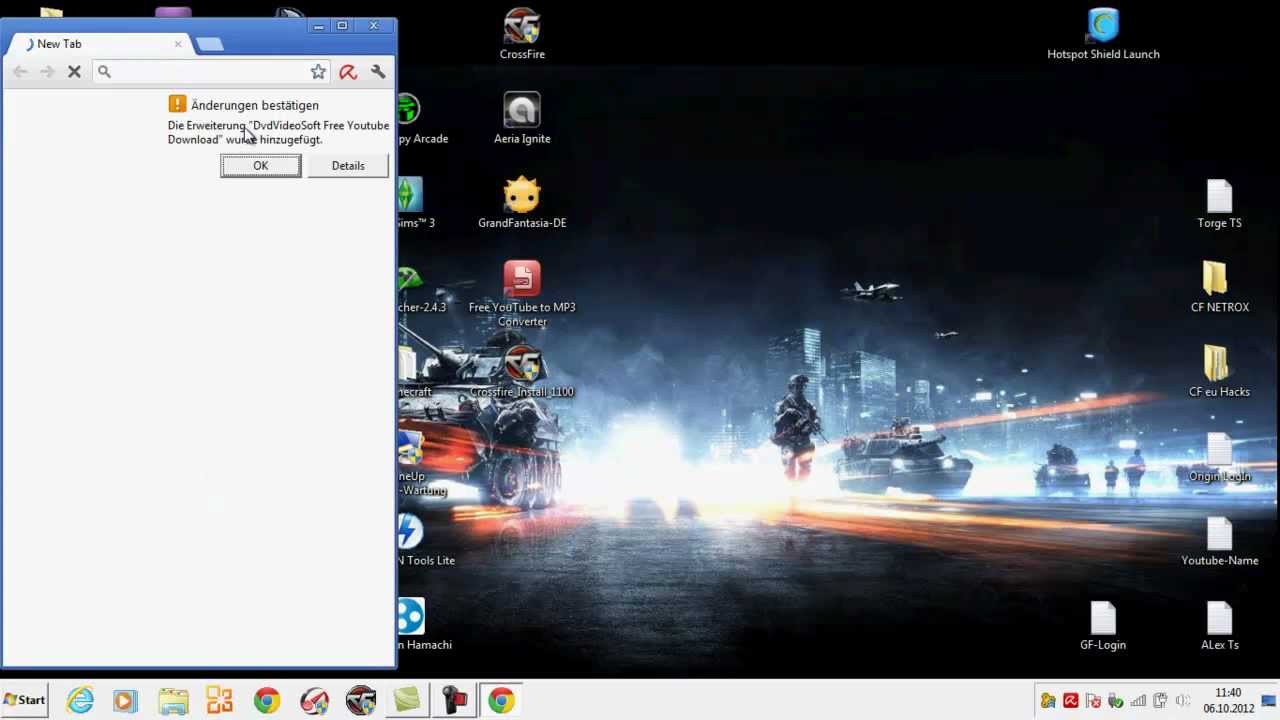1280x720 pixels.
Task: Click the Avira extension icon in Chrome toolbar
Action: [348, 71]
